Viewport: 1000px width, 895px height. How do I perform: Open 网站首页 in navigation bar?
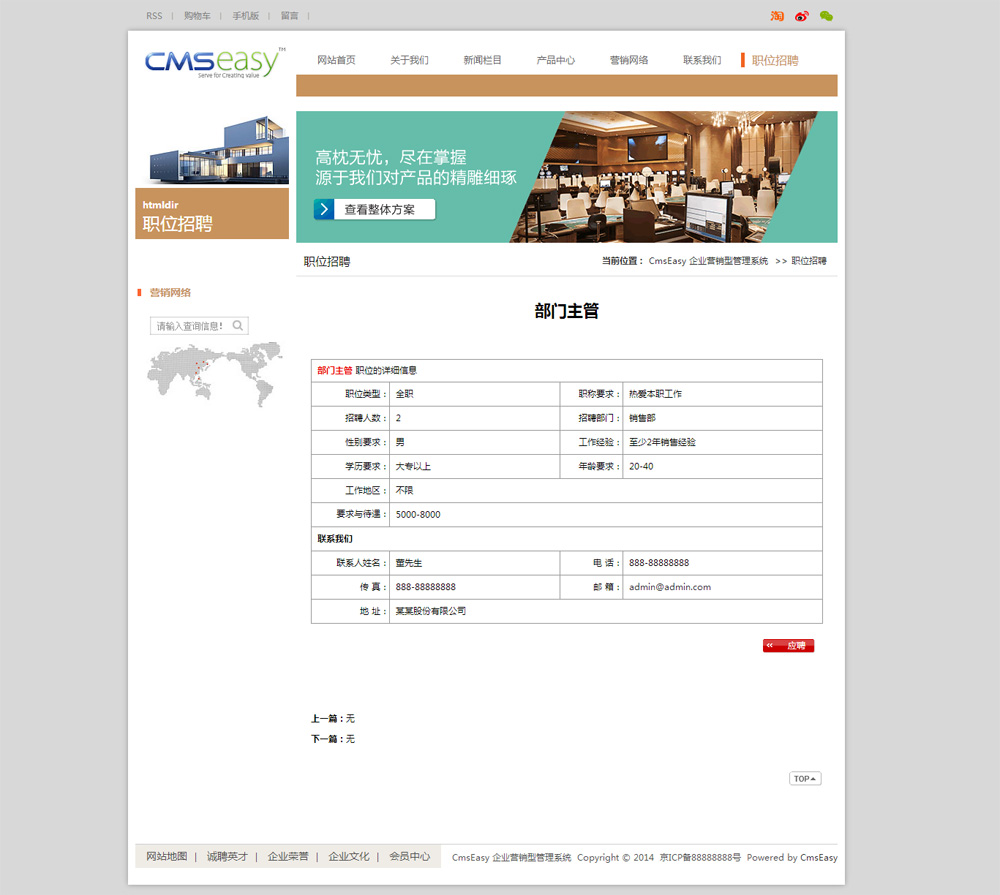pos(336,60)
